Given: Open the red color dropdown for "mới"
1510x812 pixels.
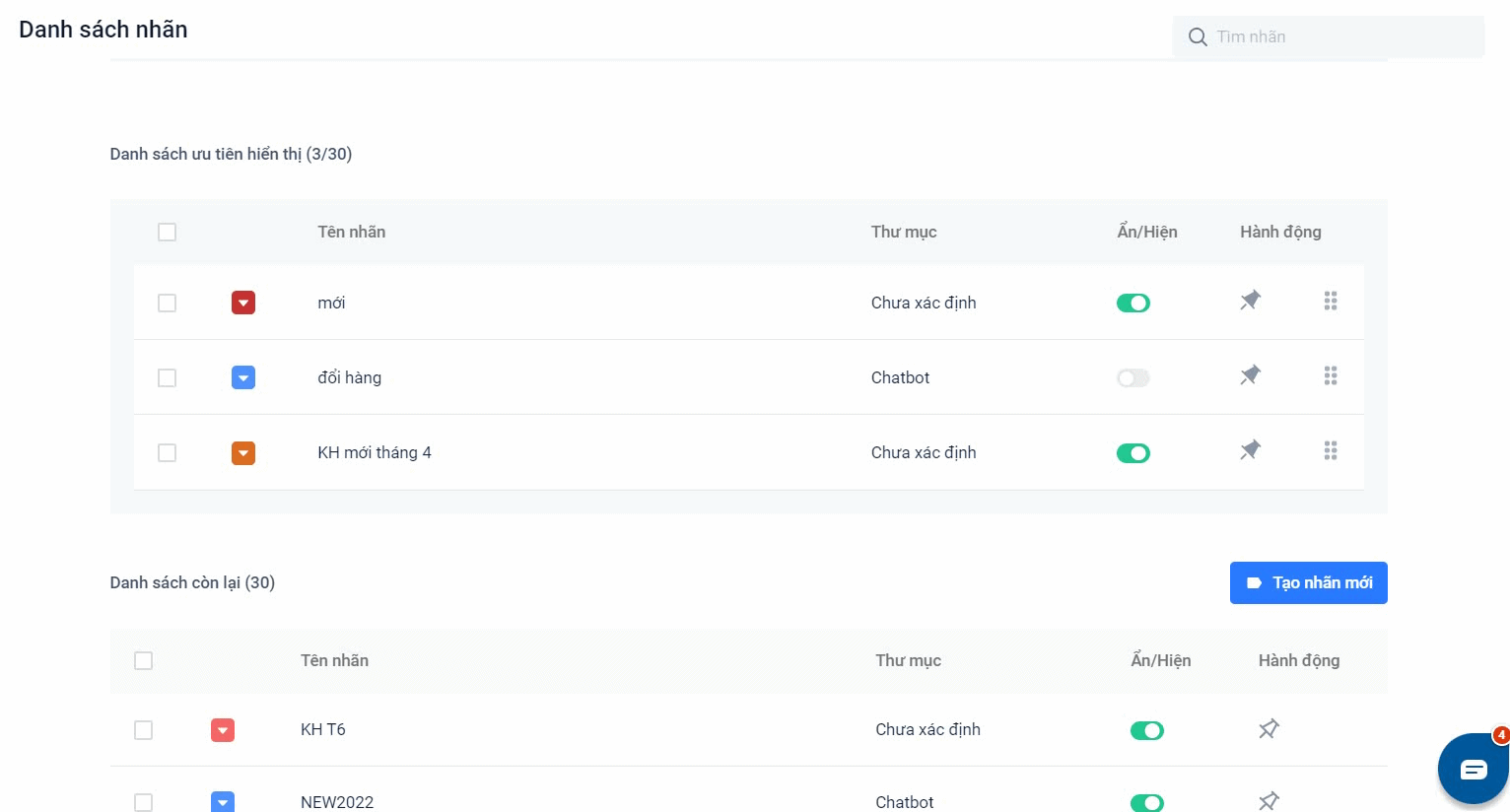Looking at the screenshot, I should point(243,303).
